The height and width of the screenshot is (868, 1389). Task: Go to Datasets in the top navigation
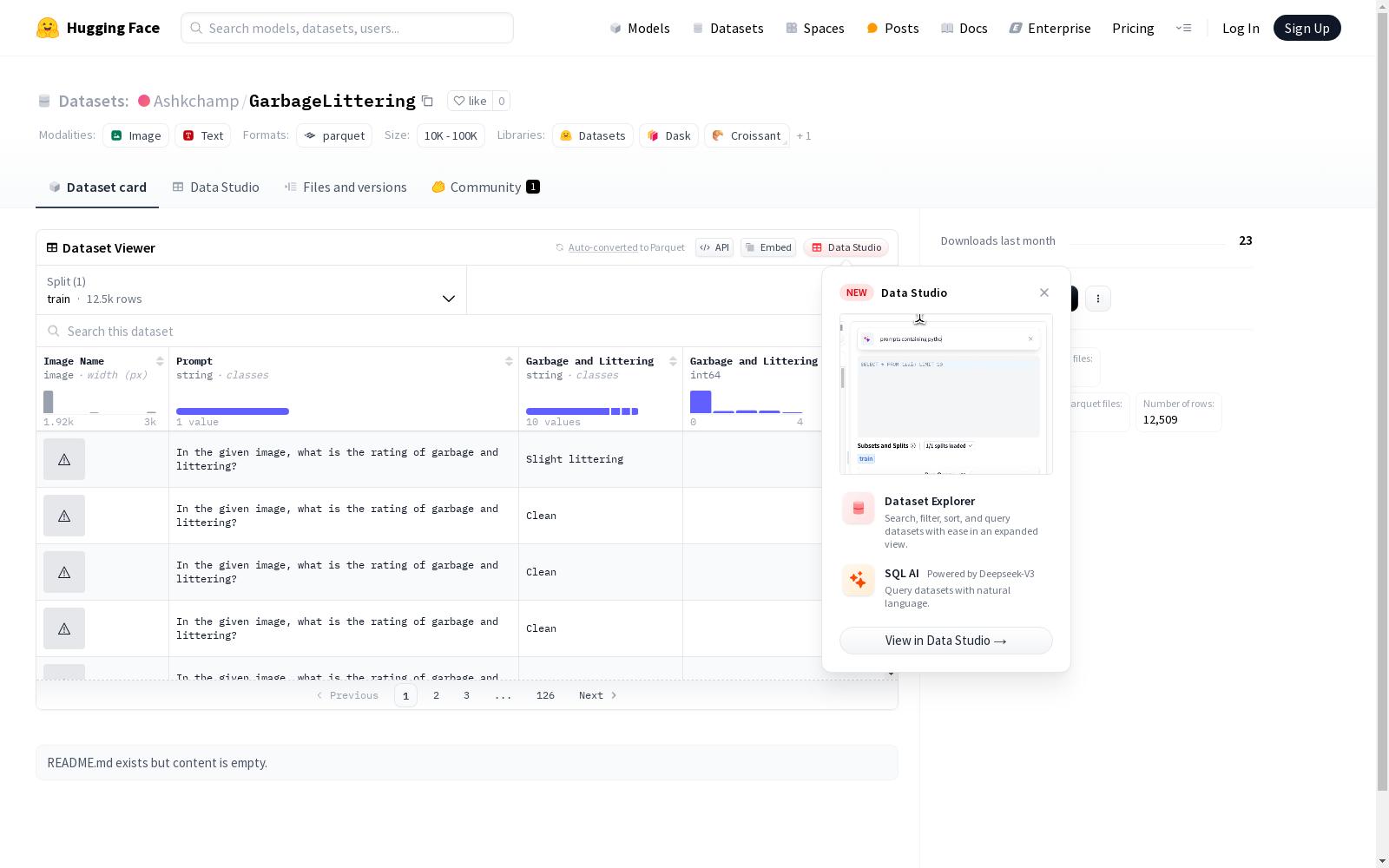click(727, 28)
